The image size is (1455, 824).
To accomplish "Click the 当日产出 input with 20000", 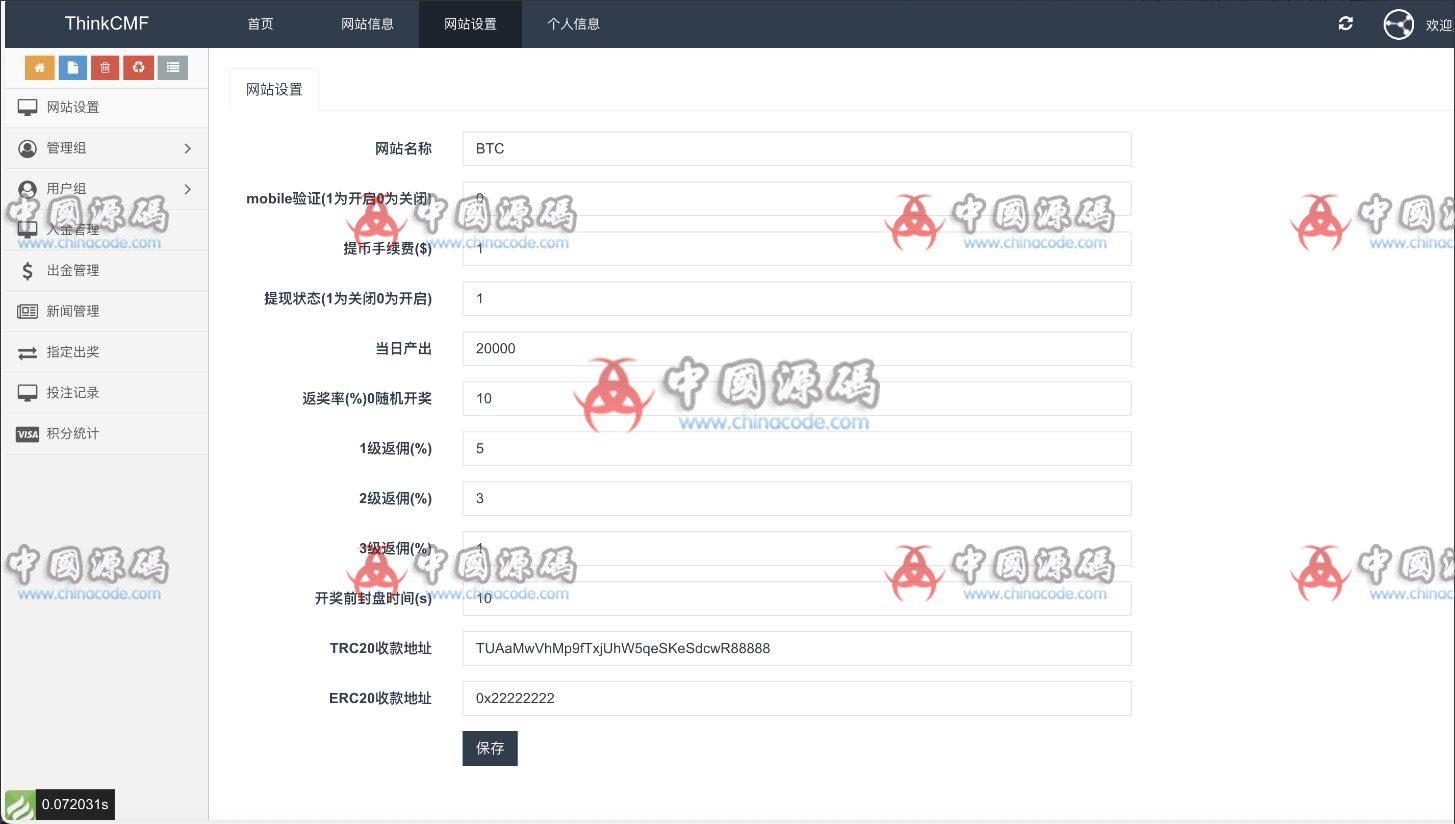I will coord(797,348).
